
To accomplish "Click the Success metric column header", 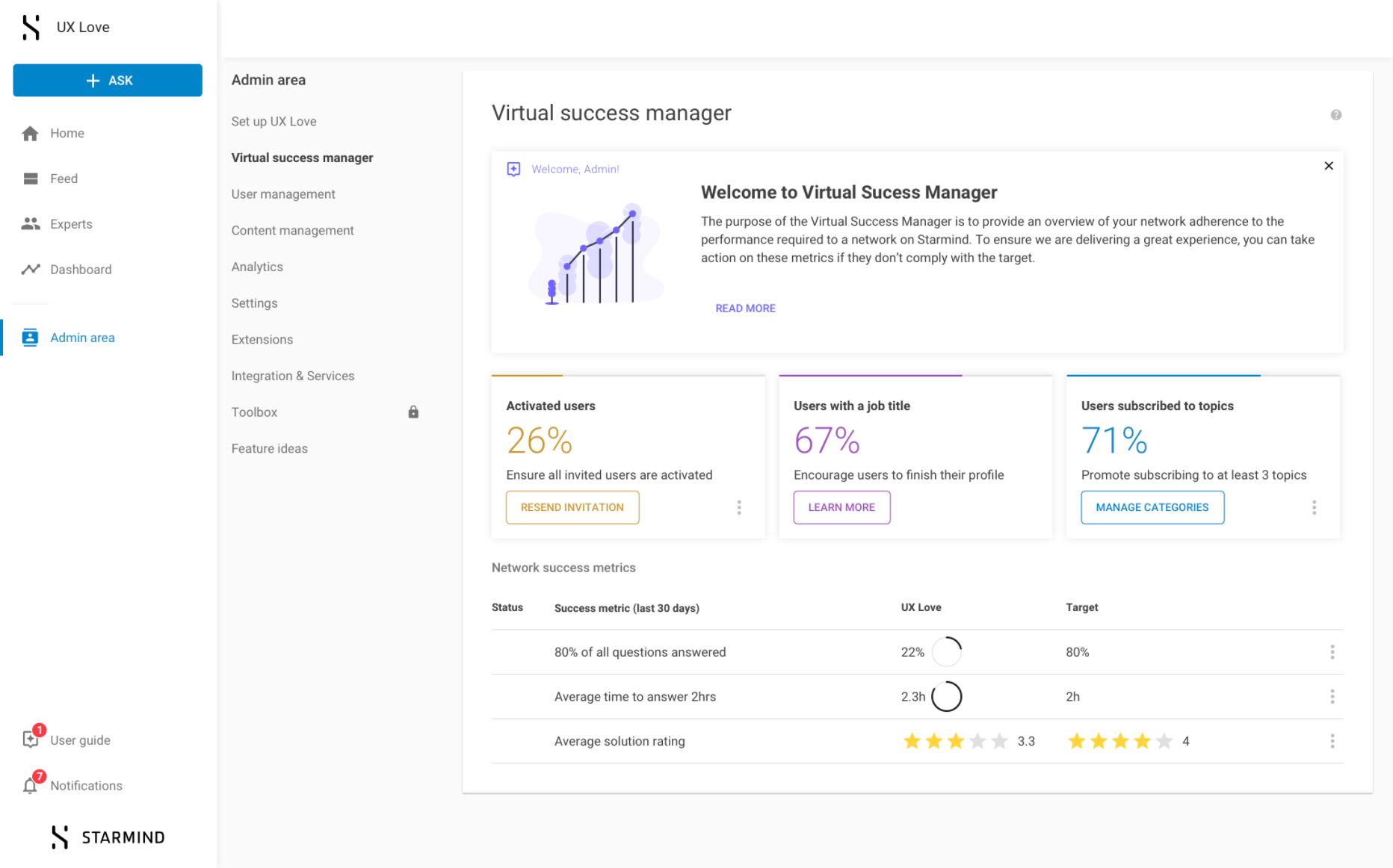I will [x=627, y=608].
